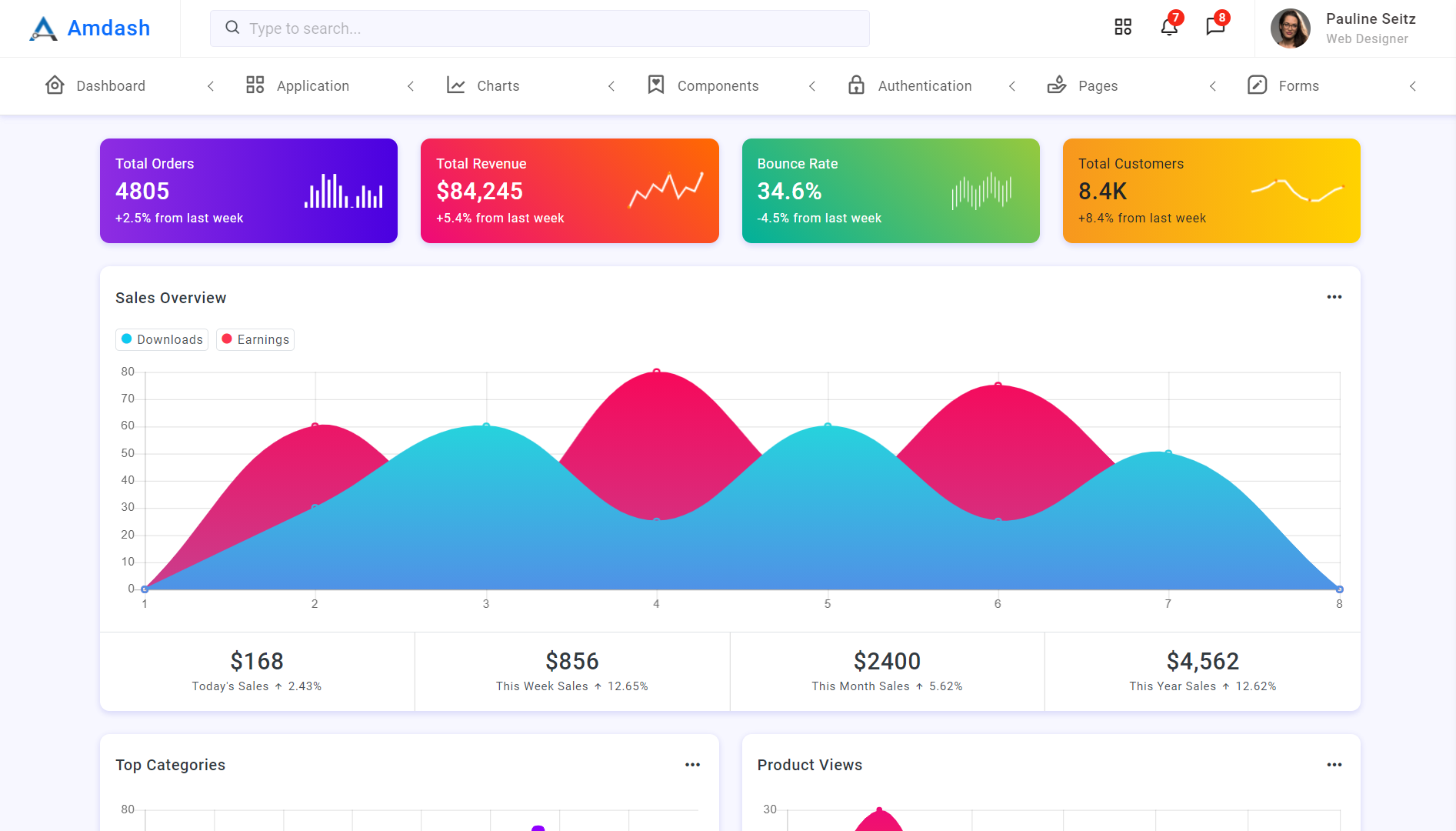Open the apps grid icon in header
The image size is (1456, 831).
point(1123,28)
